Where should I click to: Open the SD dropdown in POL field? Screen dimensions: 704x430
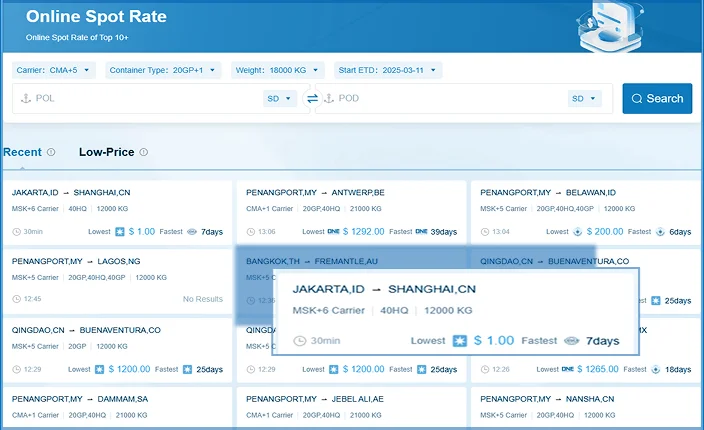pyautogui.click(x=280, y=98)
